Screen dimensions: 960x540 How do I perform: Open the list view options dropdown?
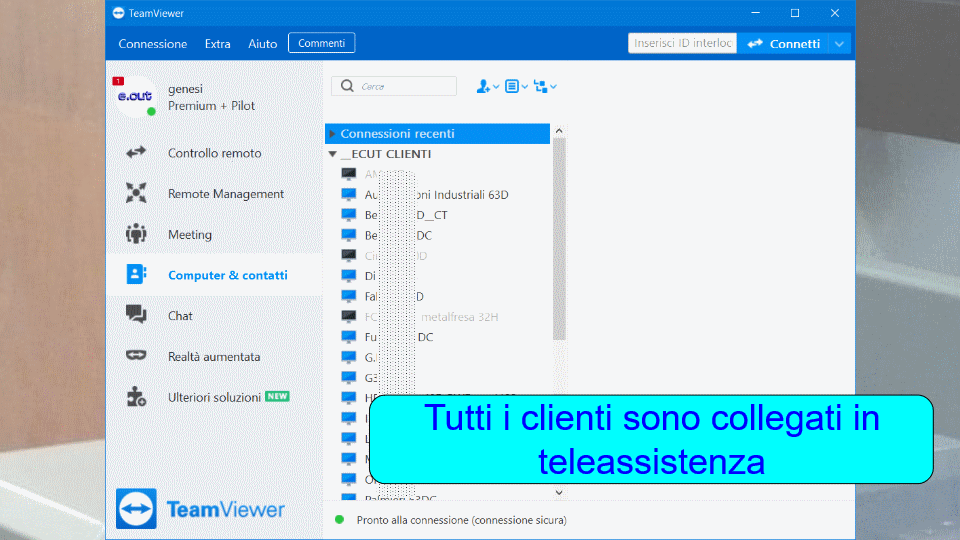(516, 86)
